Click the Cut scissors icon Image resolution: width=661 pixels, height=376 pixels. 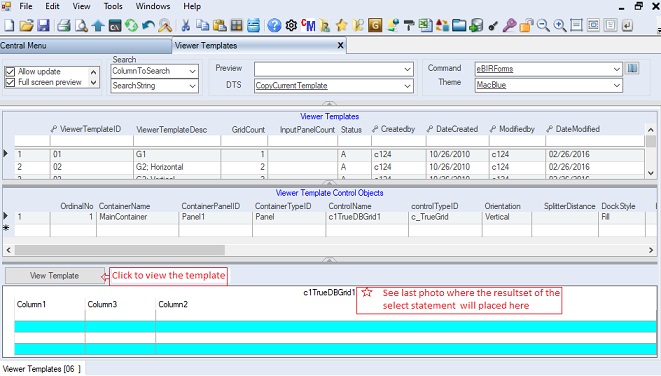[185, 26]
